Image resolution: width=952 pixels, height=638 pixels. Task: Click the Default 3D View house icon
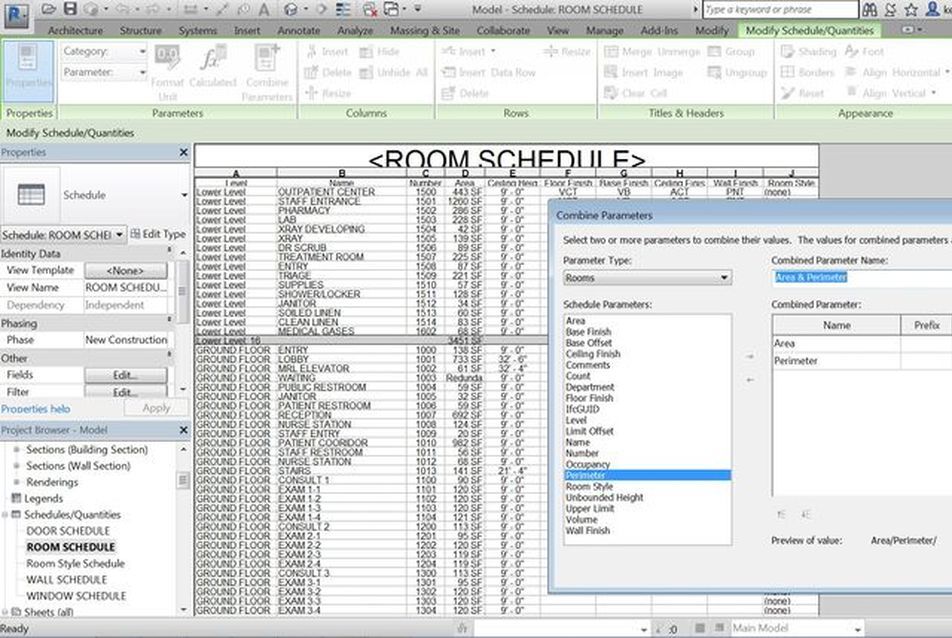pos(291,10)
